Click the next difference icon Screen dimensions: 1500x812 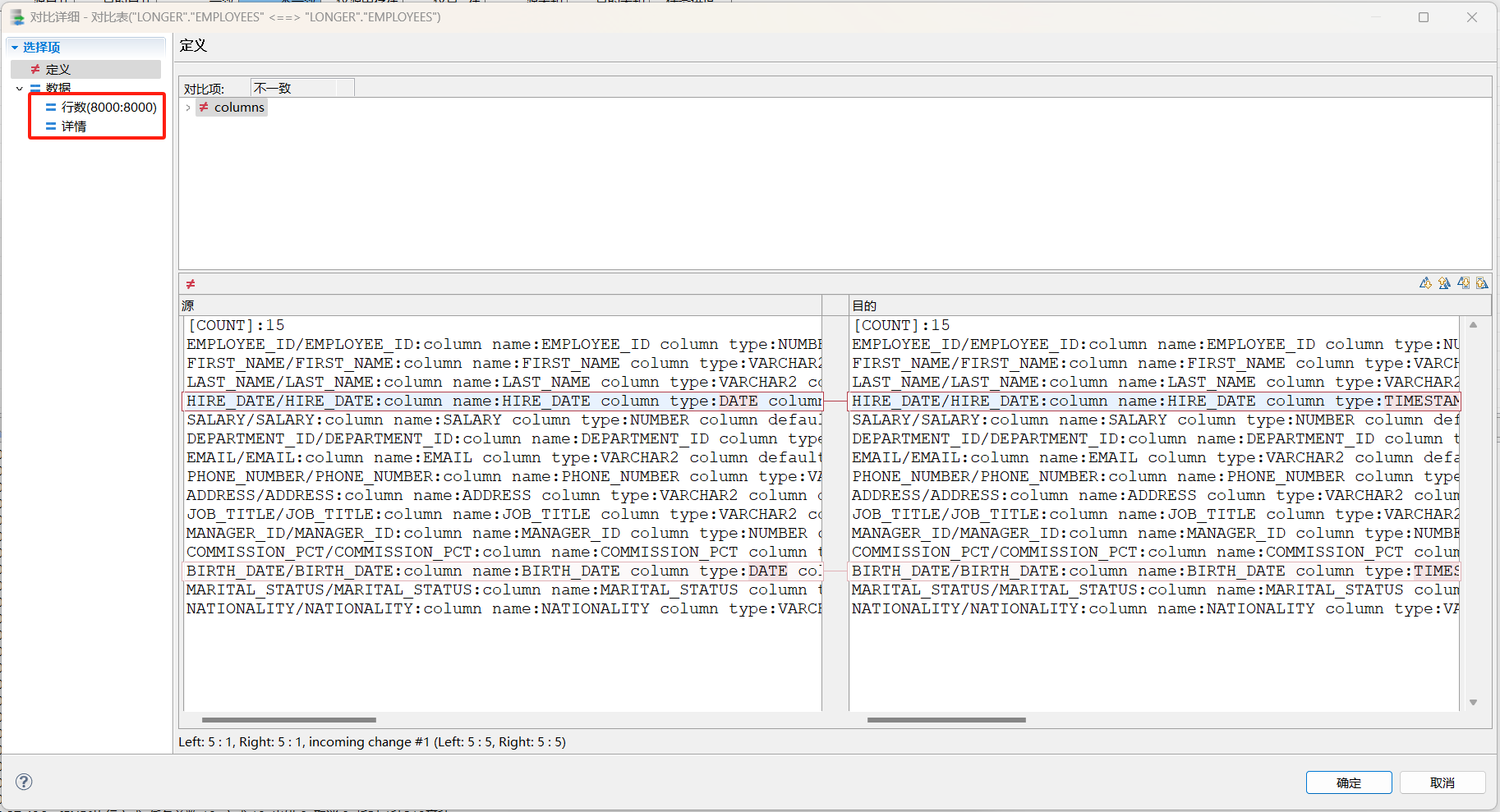pyautogui.click(x=1425, y=283)
